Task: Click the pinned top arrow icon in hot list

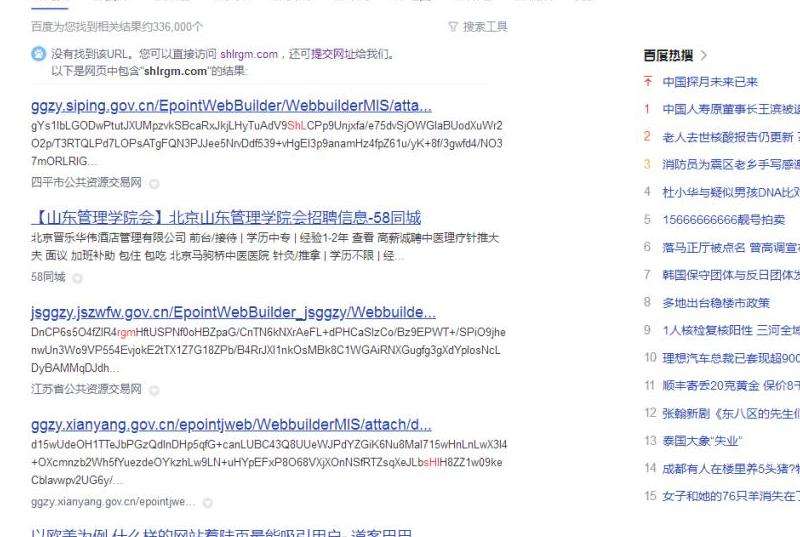Action: pos(648,81)
